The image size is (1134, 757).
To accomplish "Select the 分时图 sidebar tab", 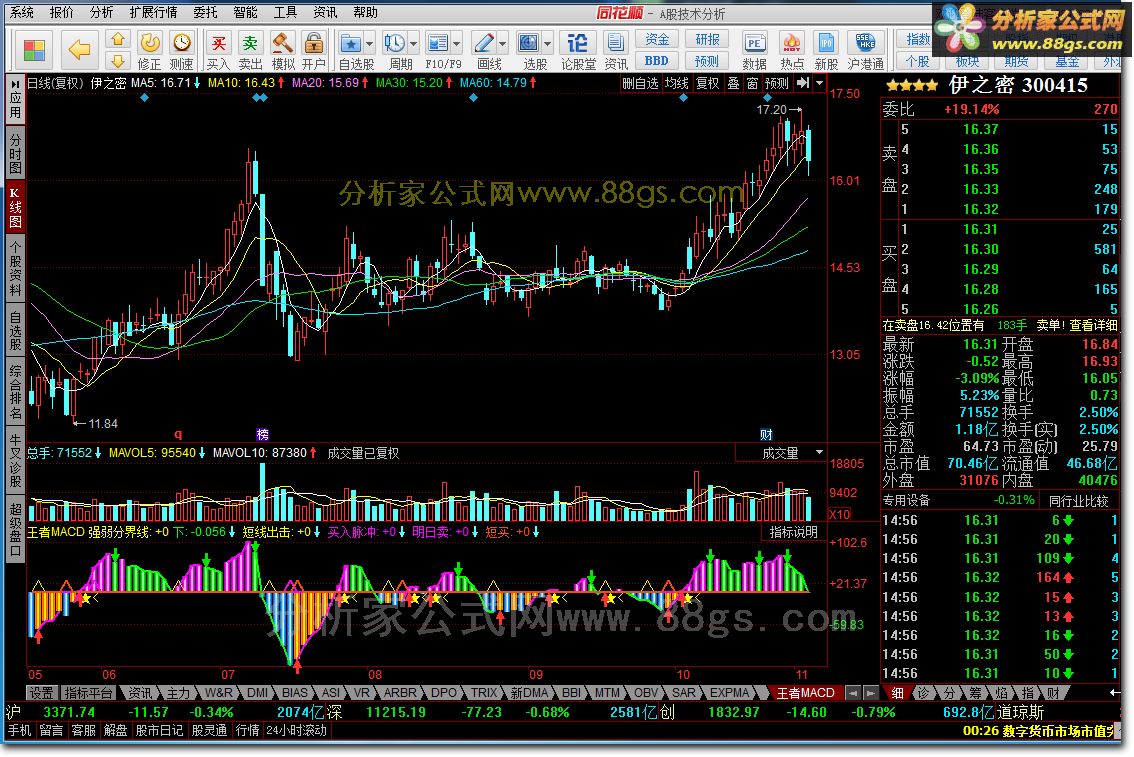I will pyautogui.click(x=15, y=153).
